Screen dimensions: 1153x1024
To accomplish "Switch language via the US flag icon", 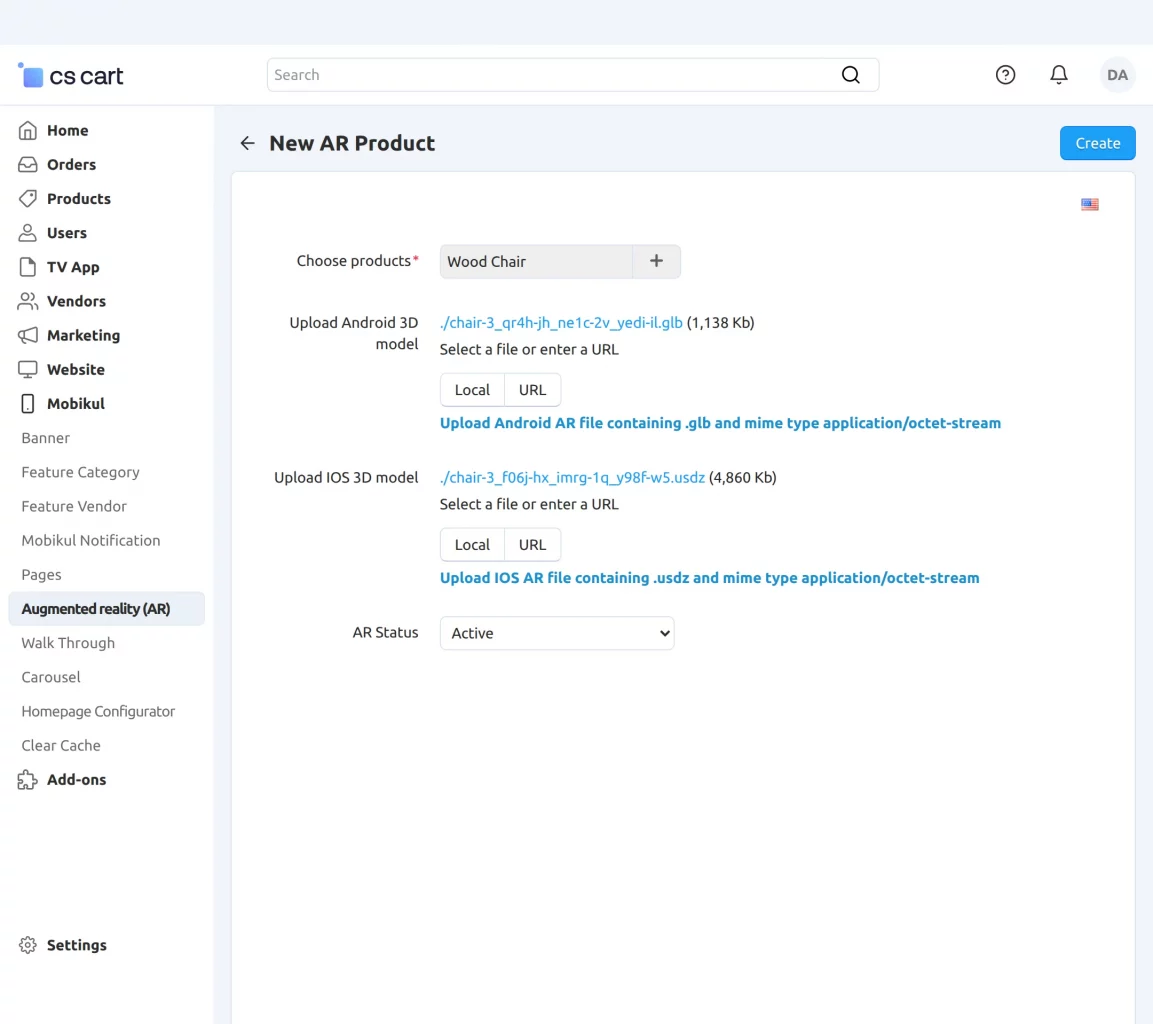I will (1089, 205).
